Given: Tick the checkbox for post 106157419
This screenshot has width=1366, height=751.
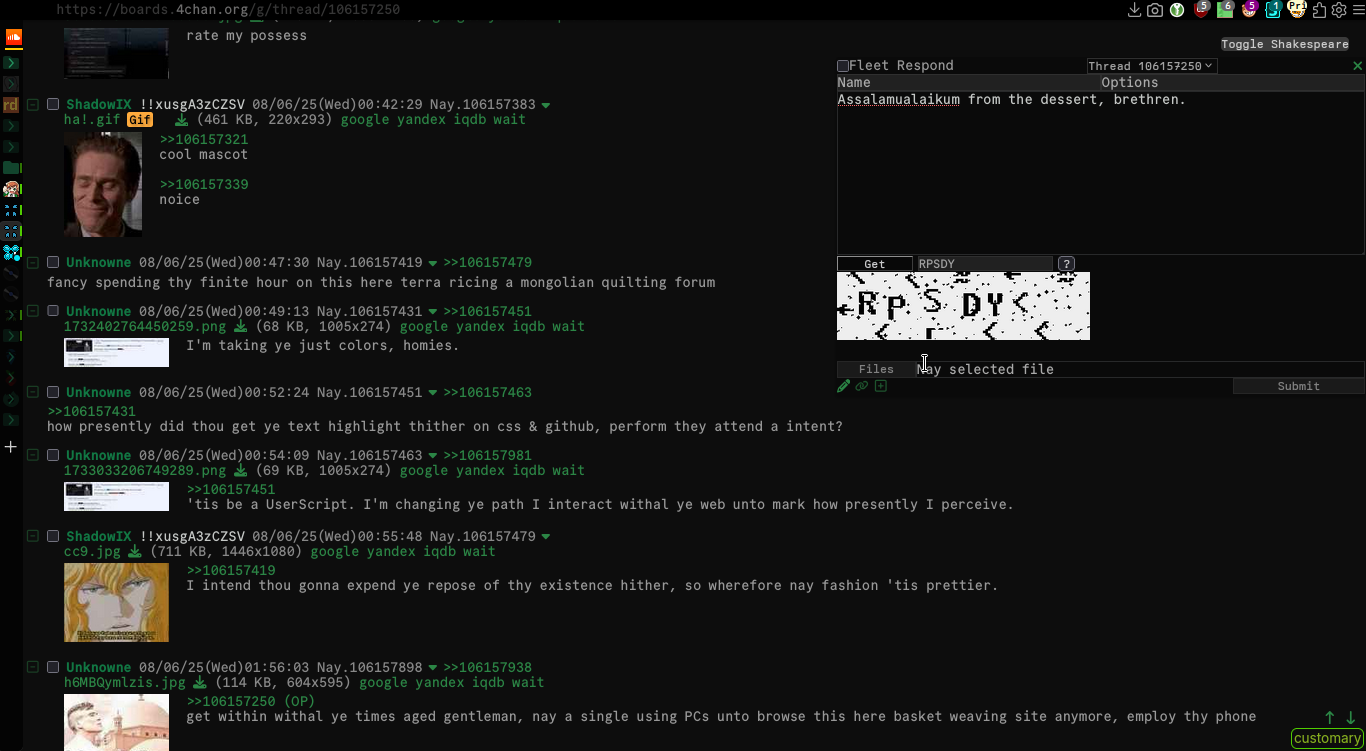Looking at the screenshot, I should pos(53,263).
